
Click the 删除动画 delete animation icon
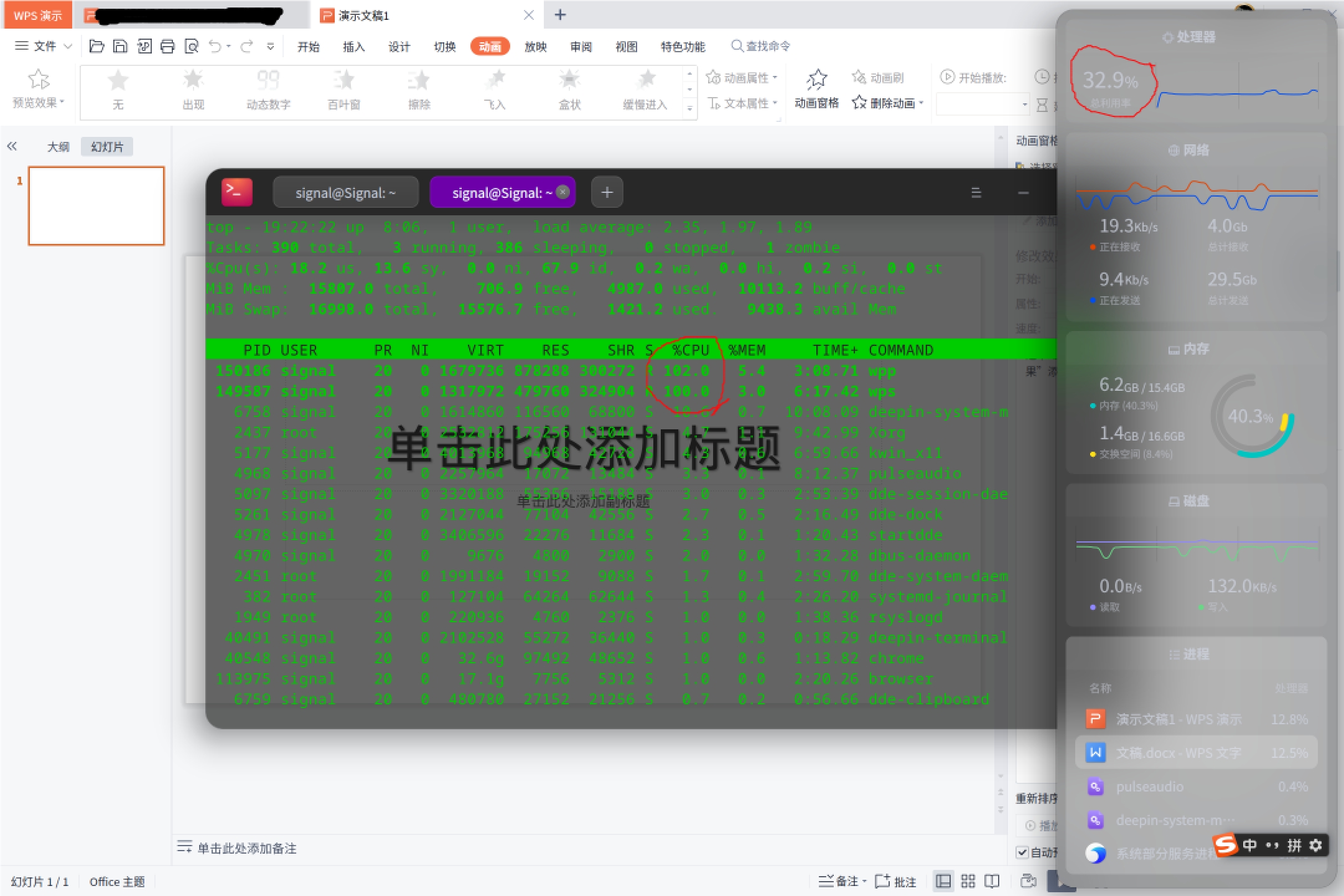click(x=861, y=103)
